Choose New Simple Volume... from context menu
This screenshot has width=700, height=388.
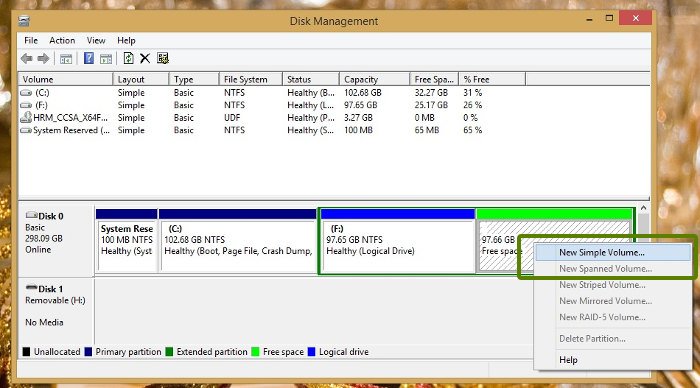click(x=613, y=252)
